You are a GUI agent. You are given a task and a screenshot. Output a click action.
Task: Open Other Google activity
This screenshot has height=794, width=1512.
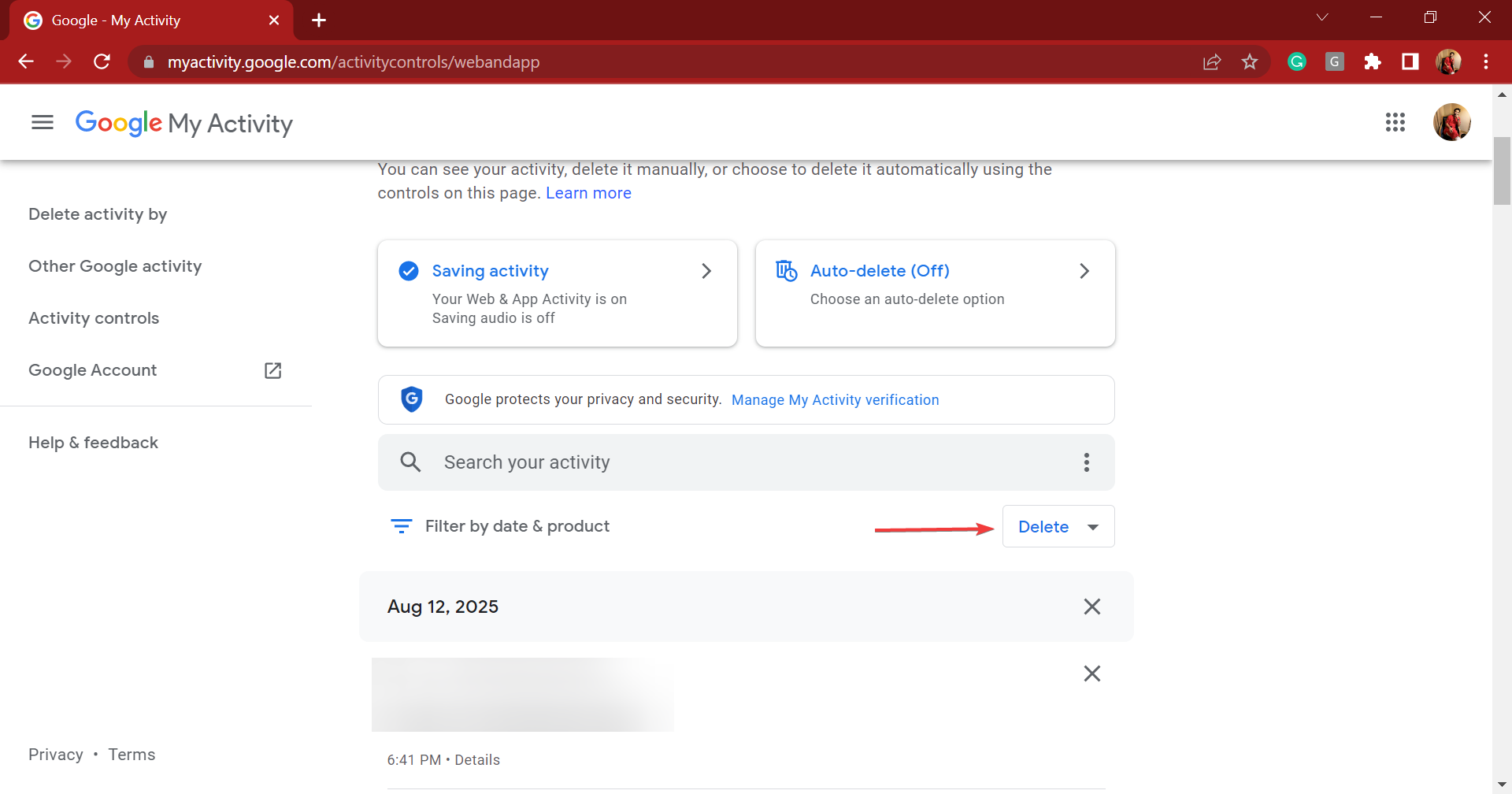click(x=115, y=266)
